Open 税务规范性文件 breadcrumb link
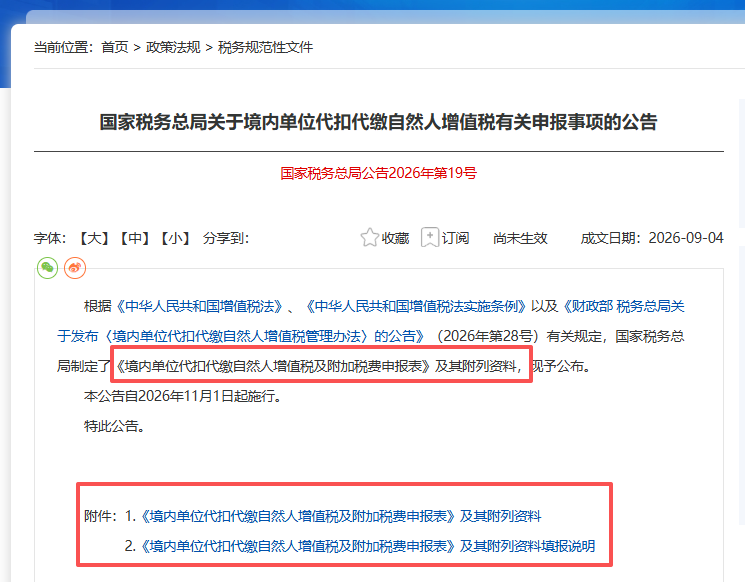This screenshot has height=582, width=745. [265, 48]
